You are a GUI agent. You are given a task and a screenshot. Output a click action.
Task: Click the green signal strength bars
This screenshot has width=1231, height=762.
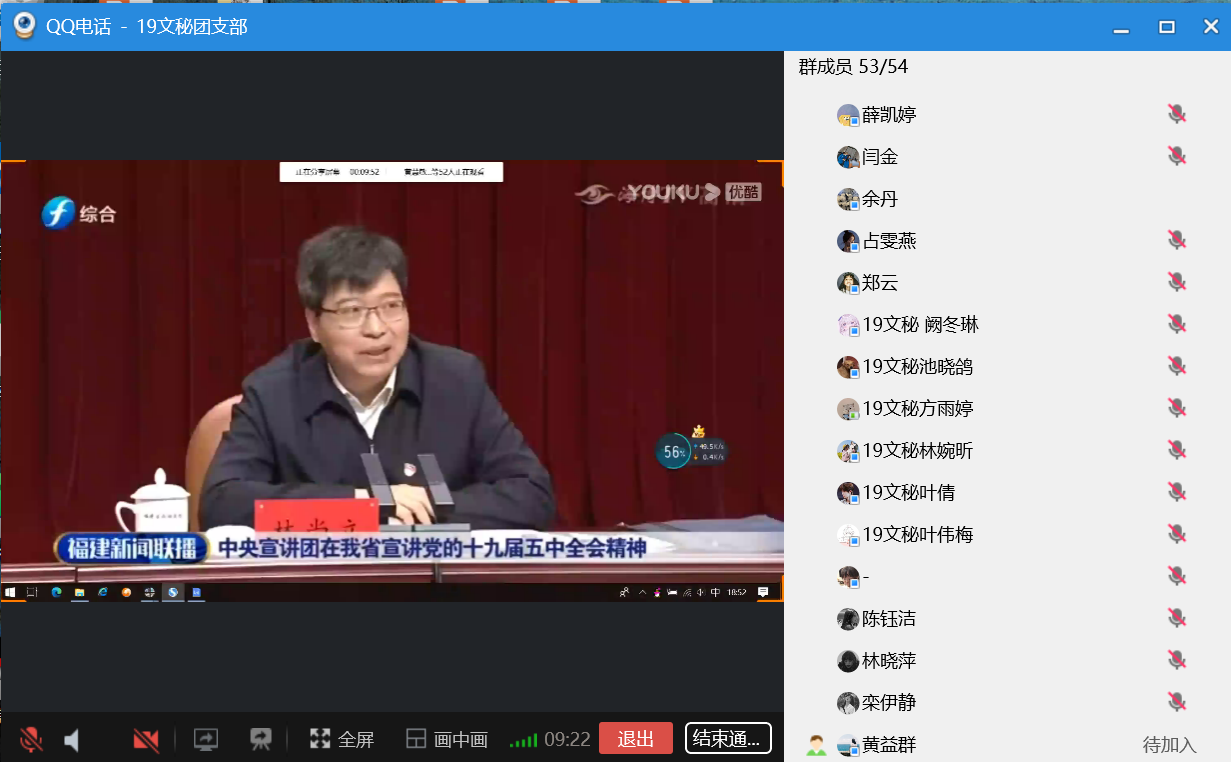click(x=523, y=740)
